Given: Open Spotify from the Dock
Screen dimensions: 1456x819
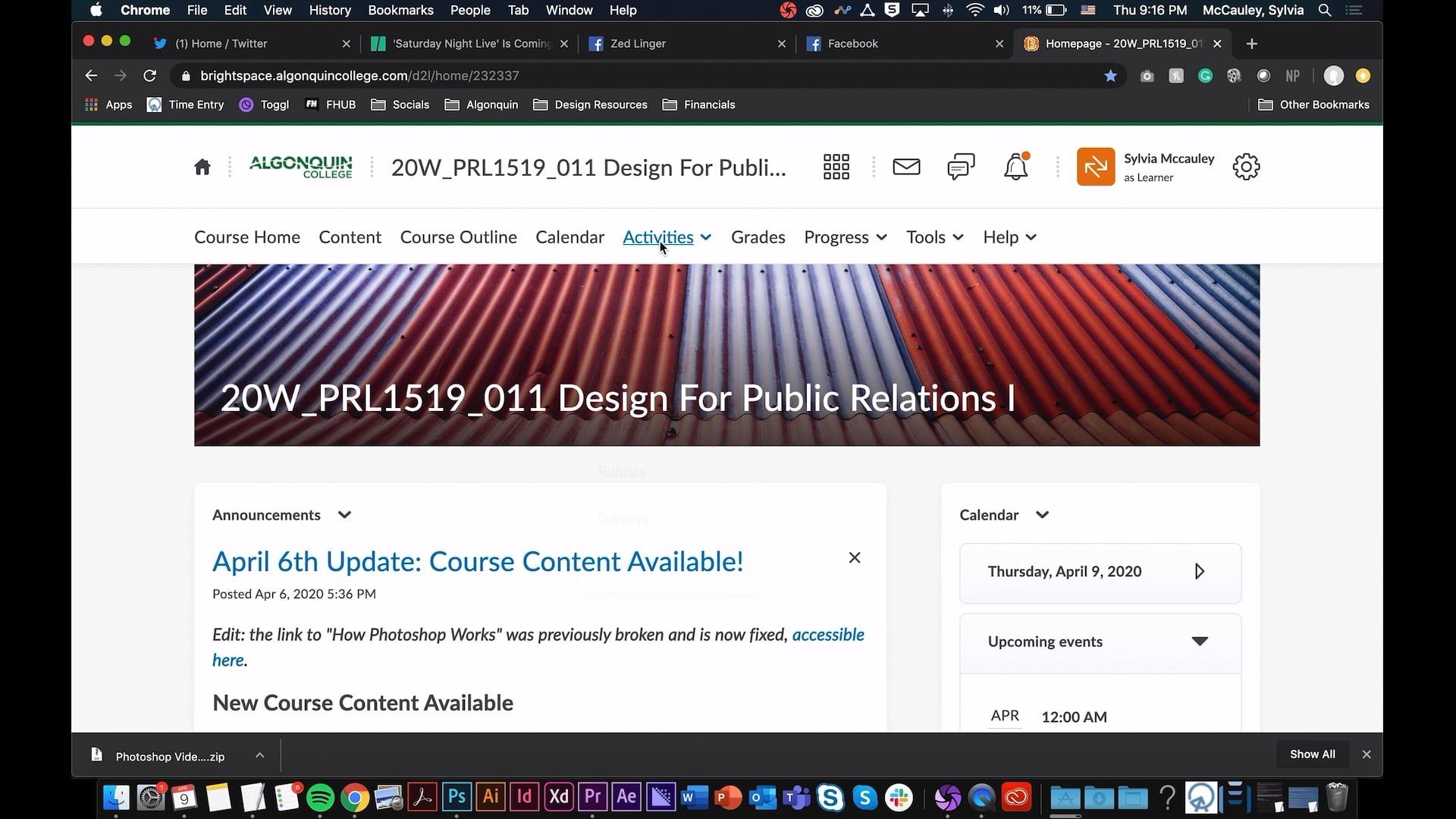Looking at the screenshot, I should coord(321,798).
